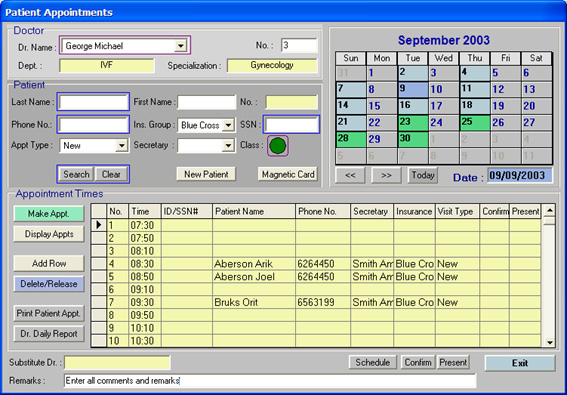The width and height of the screenshot is (567, 395).
Task: Select September 9 in the calendar
Action: (x=413, y=90)
